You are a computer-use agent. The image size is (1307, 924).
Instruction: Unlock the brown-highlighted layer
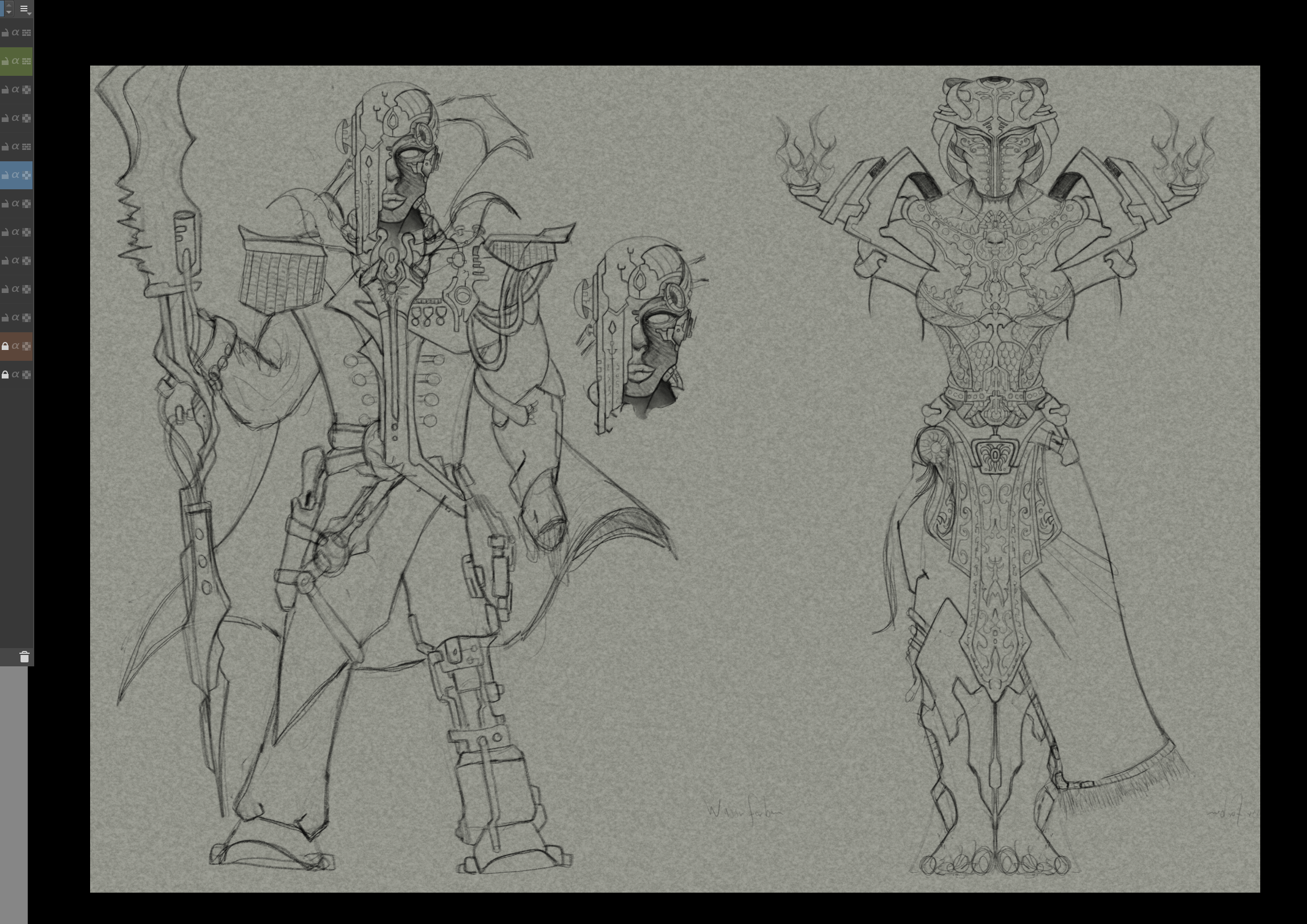point(5,347)
